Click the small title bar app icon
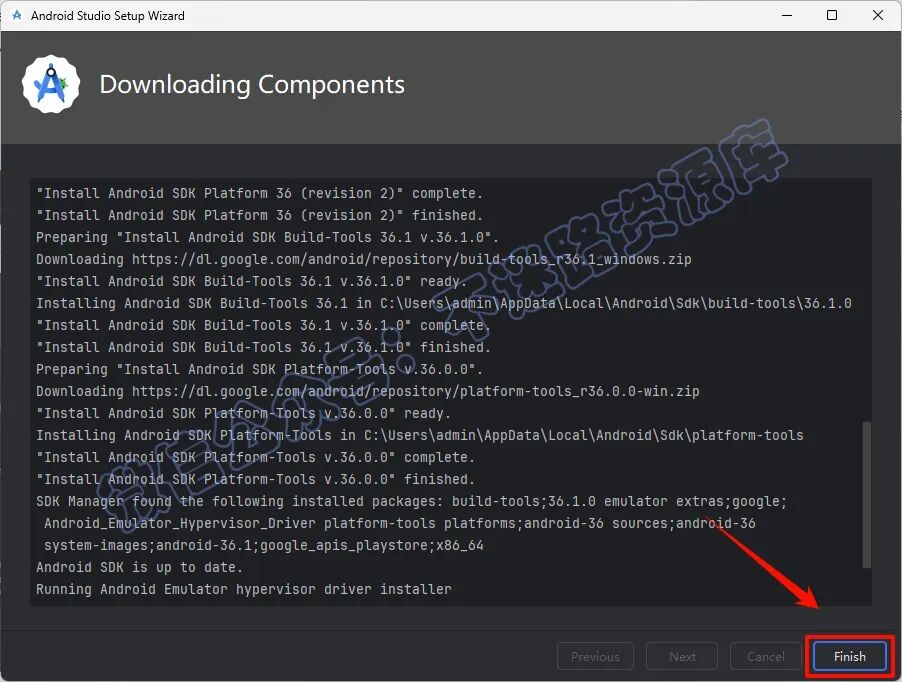The height and width of the screenshot is (682, 902). click(x=17, y=16)
